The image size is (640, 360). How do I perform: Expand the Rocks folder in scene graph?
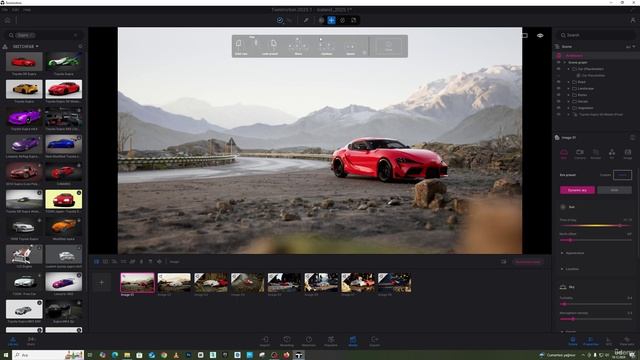point(569,95)
